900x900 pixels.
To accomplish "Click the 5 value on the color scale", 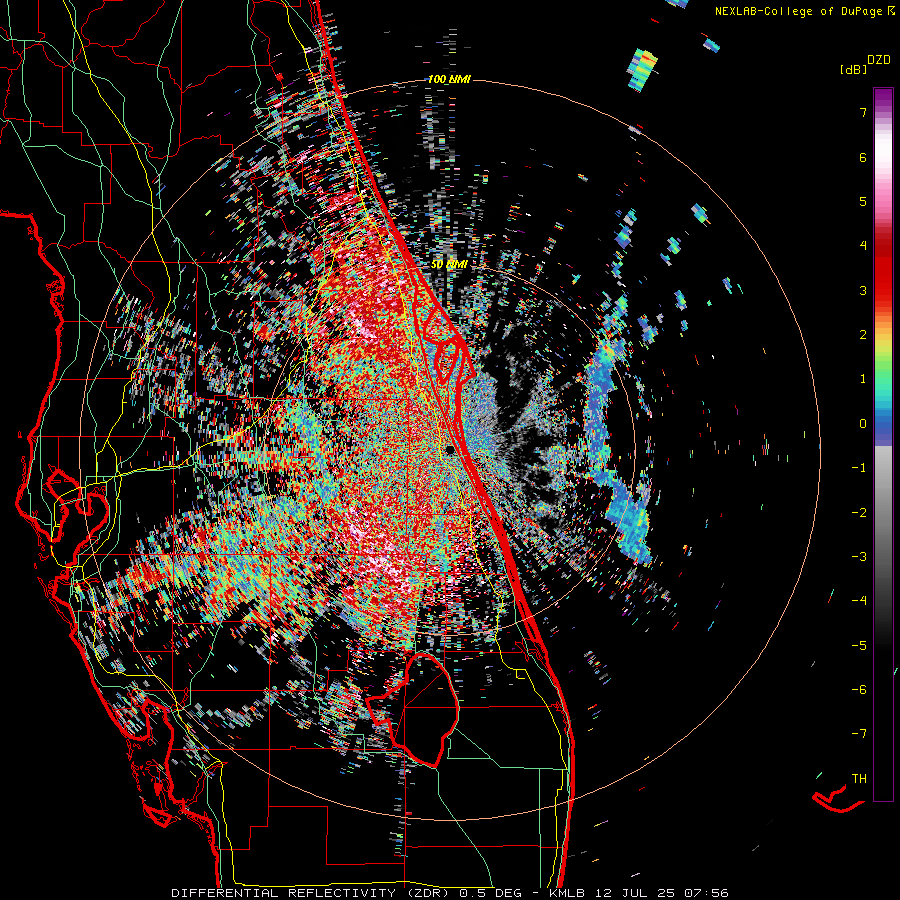I will tap(863, 201).
